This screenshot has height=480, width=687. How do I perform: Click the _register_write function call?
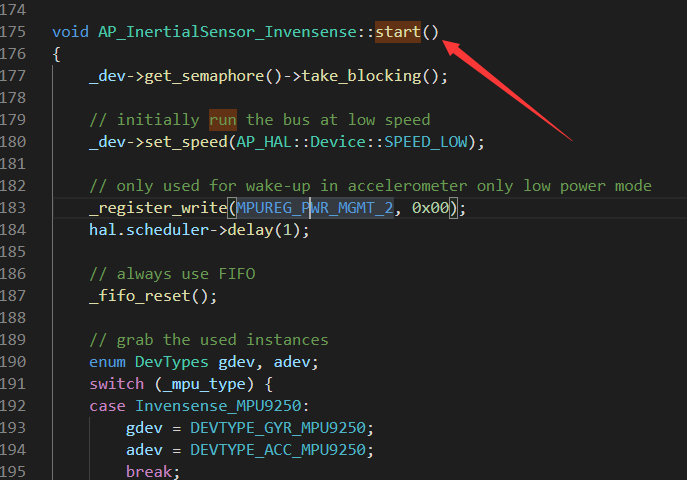(x=158, y=208)
